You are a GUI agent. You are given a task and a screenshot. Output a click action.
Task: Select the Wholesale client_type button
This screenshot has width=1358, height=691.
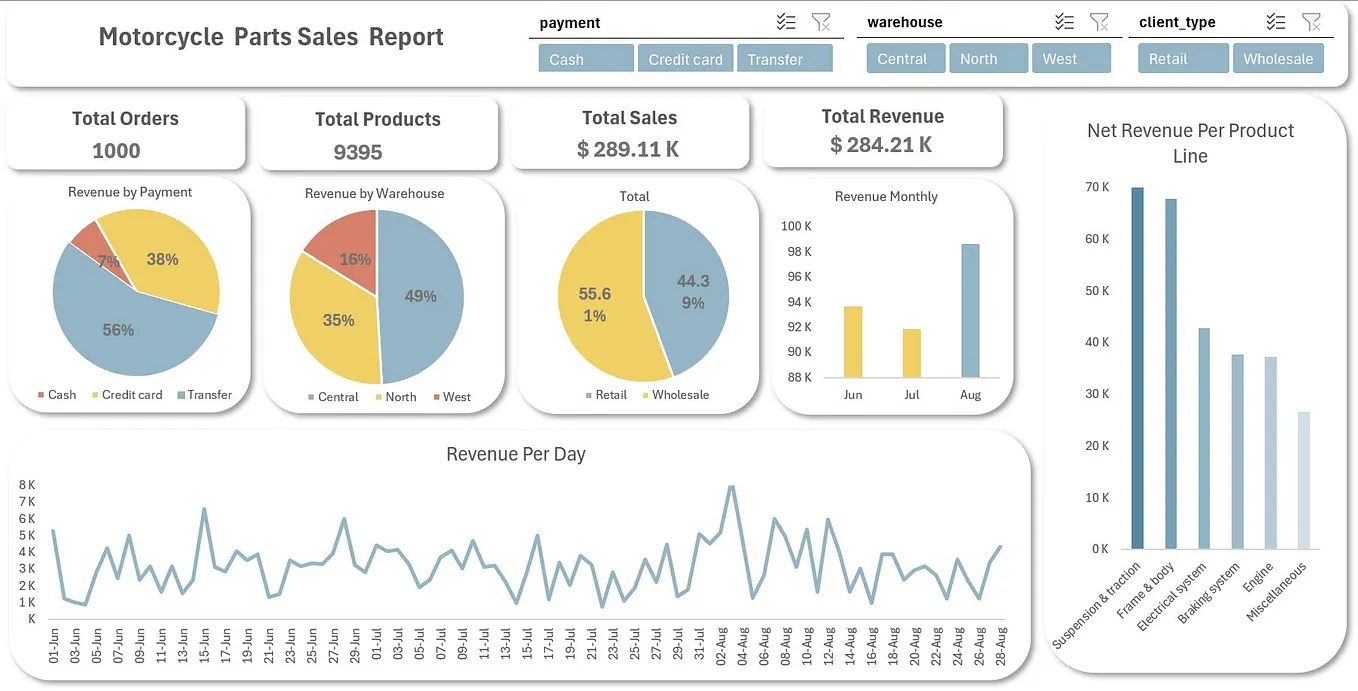(x=1278, y=58)
